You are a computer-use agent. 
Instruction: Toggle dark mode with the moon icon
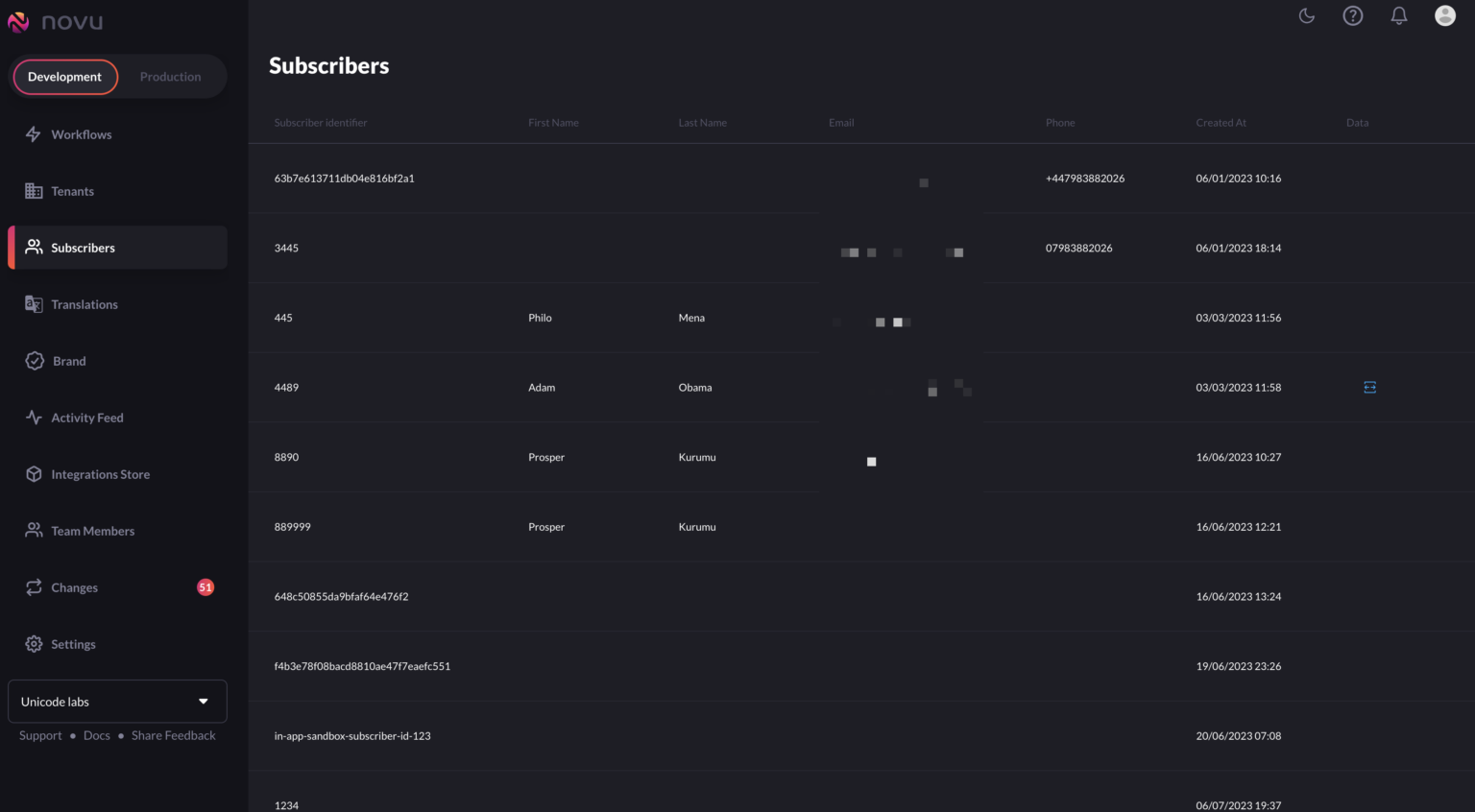tap(1306, 15)
